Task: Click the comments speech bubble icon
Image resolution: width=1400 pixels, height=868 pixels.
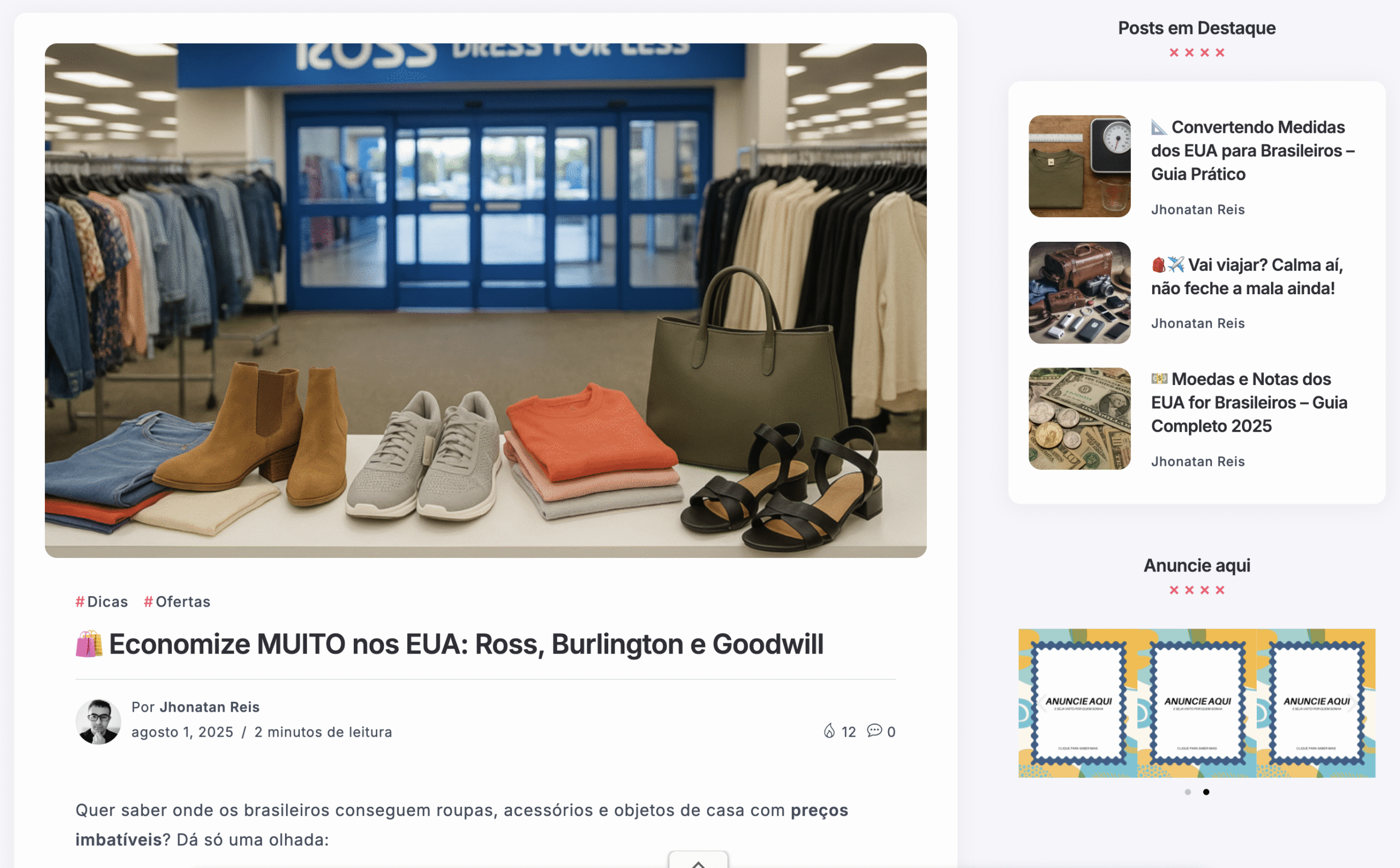Action: coord(874,731)
